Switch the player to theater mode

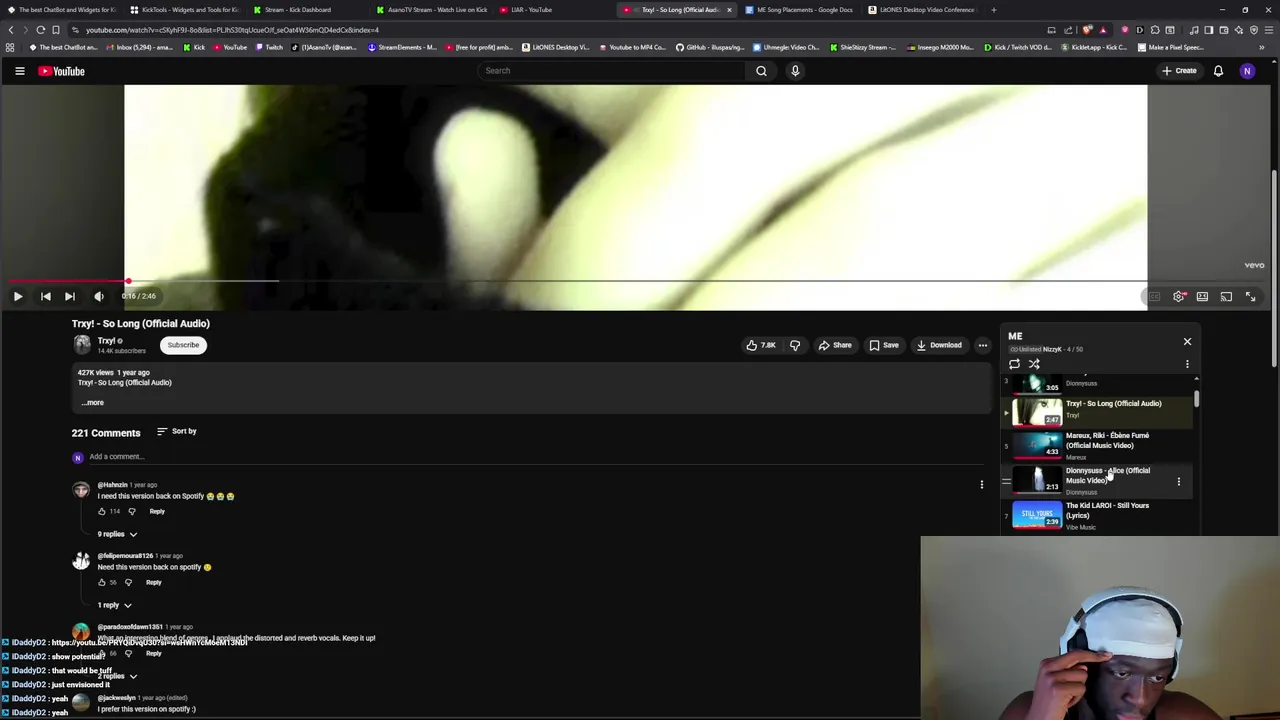[x=1202, y=297]
